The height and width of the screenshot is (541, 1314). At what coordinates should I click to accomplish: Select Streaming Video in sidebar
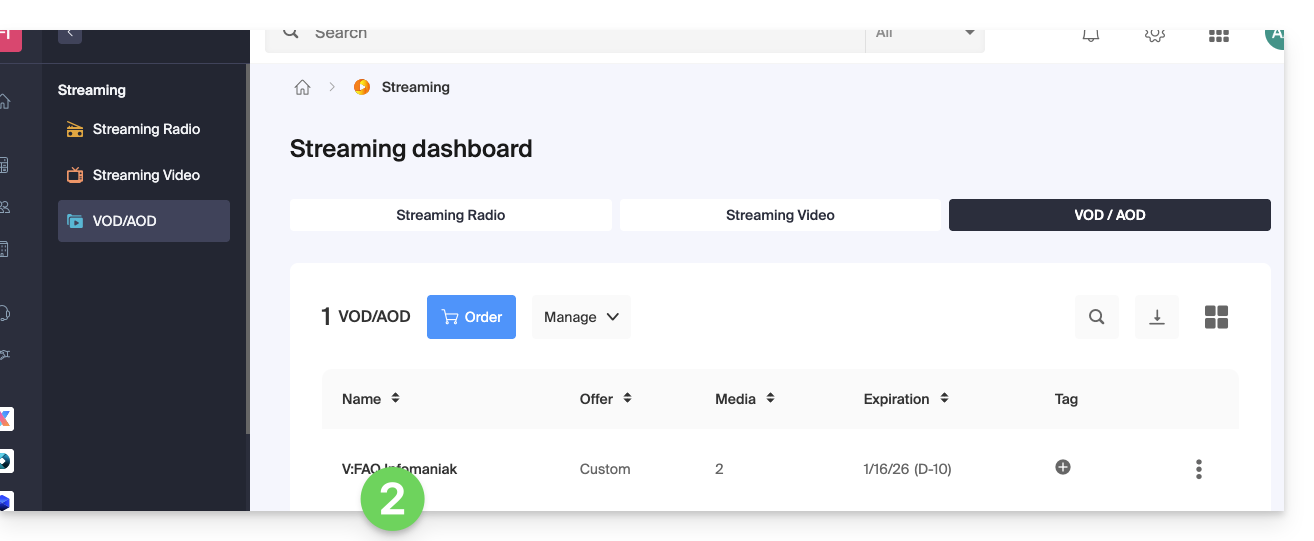point(146,175)
